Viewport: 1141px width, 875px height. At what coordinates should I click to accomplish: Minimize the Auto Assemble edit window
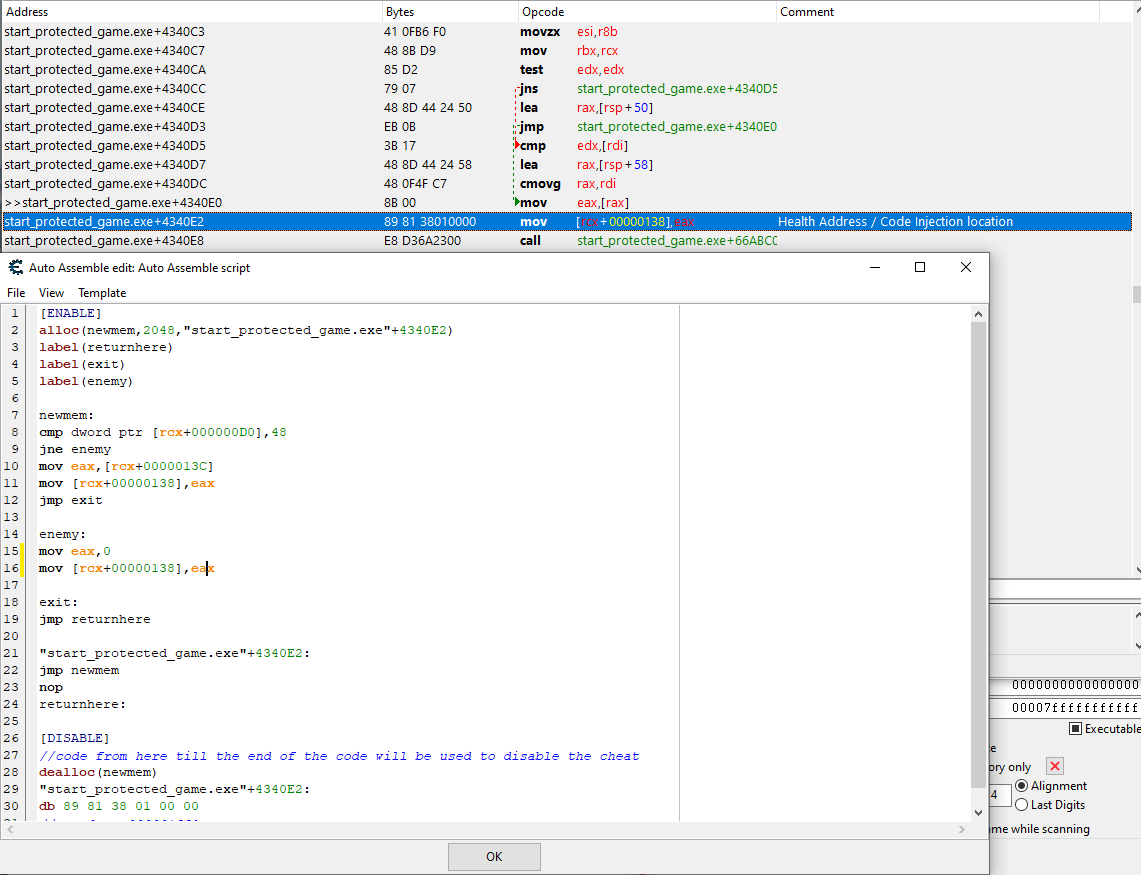pyautogui.click(x=875, y=267)
